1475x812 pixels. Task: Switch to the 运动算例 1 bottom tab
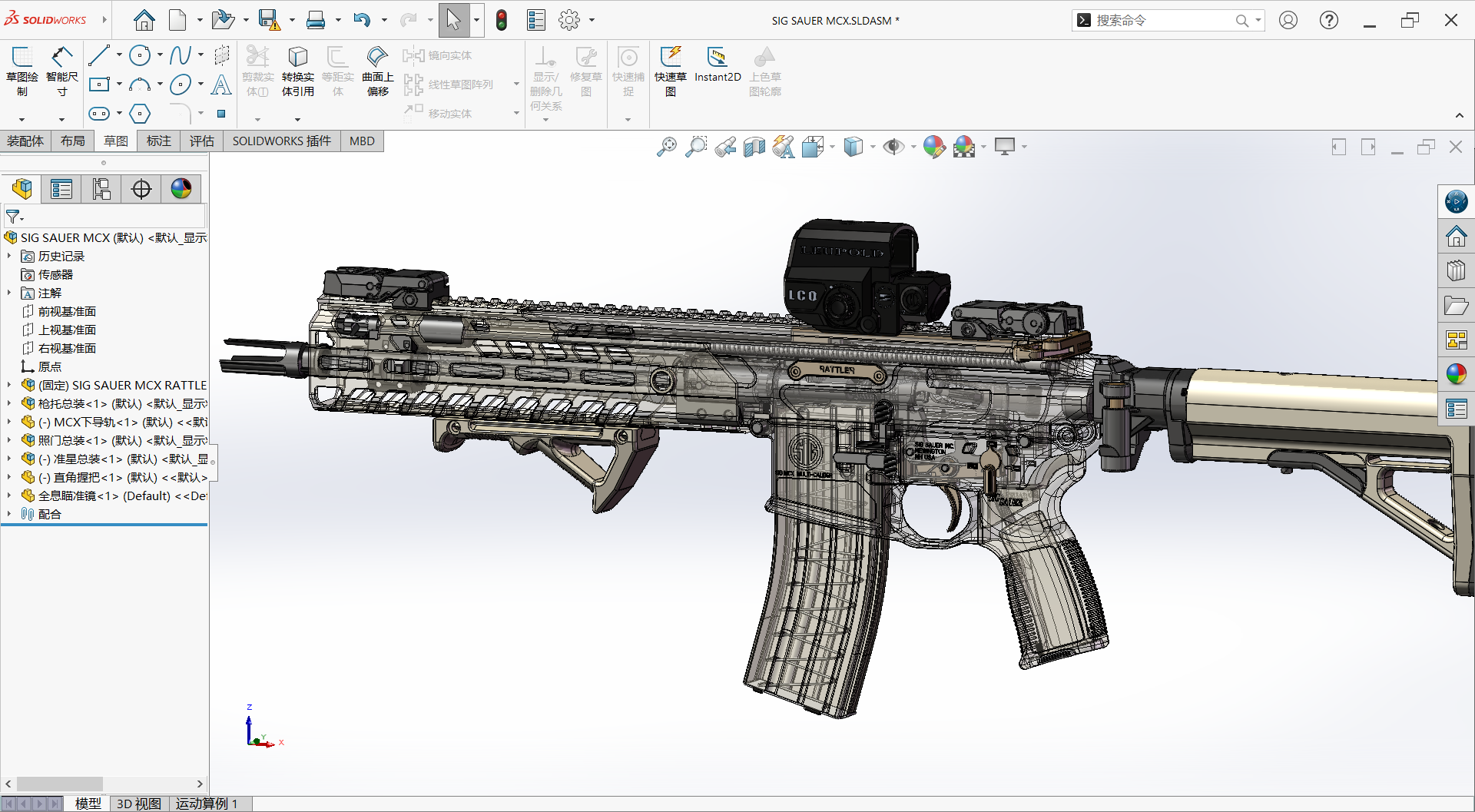[x=207, y=804]
